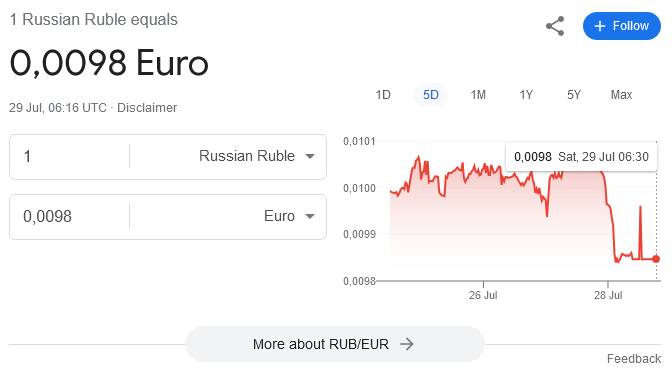Screen dimensions: 672x385
Task: Click the arrow icon beside More about RUB/EUR
Action: pyautogui.click(x=407, y=344)
